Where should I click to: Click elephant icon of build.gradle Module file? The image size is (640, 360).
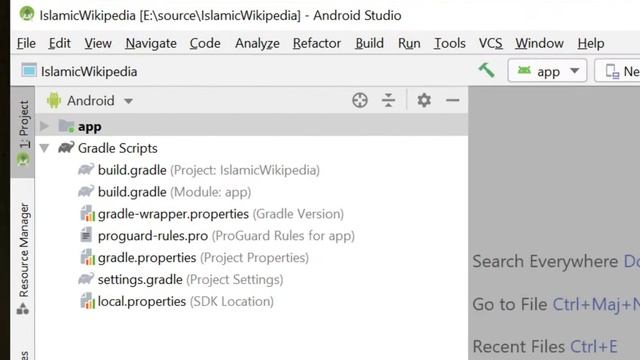pyautogui.click(x=86, y=191)
